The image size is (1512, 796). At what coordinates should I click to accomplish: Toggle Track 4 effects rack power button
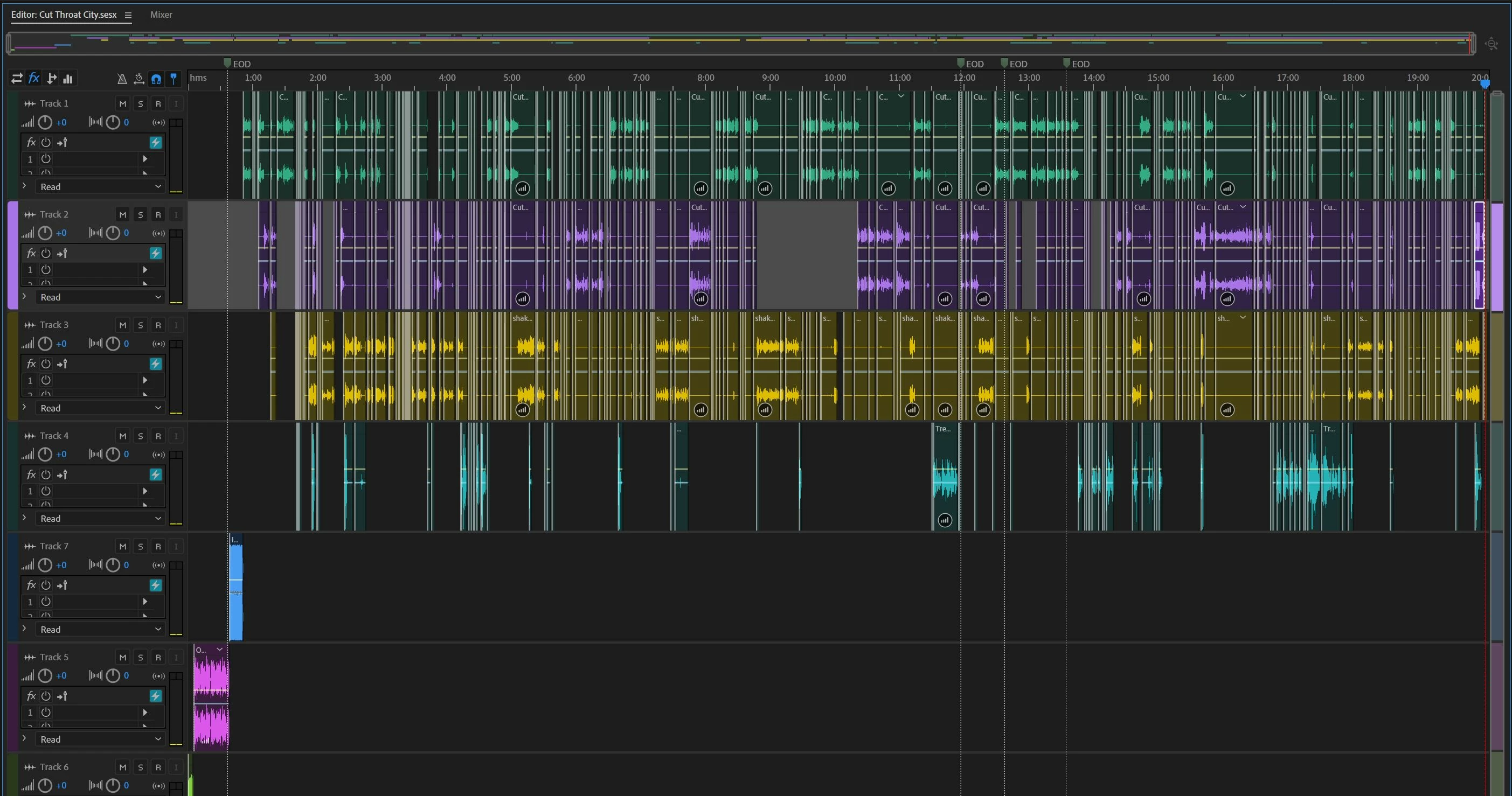[x=46, y=474]
